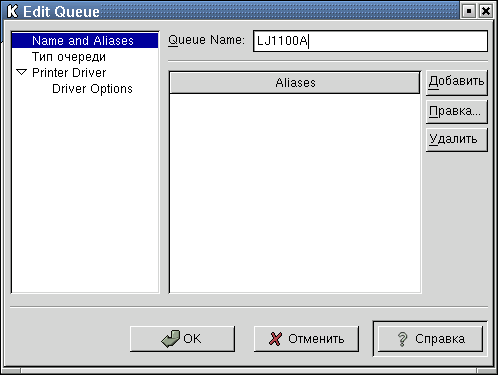Click the Добавить button
Screen dimensions: 498x375
coord(456,82)
